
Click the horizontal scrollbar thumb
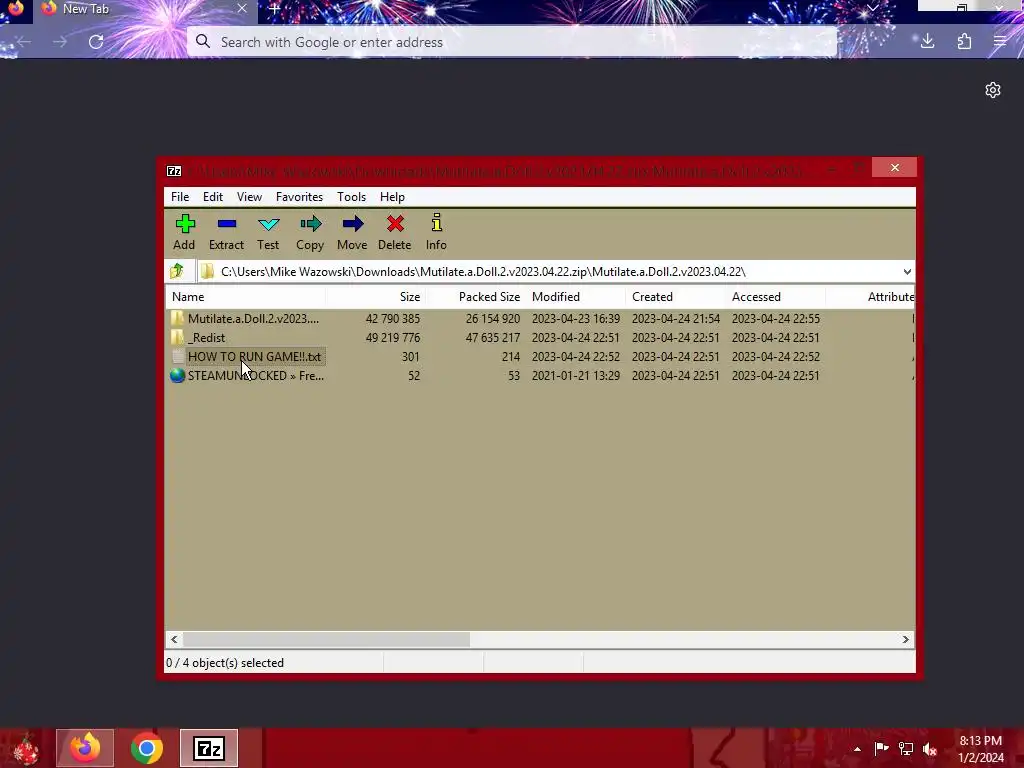point(326,639)
